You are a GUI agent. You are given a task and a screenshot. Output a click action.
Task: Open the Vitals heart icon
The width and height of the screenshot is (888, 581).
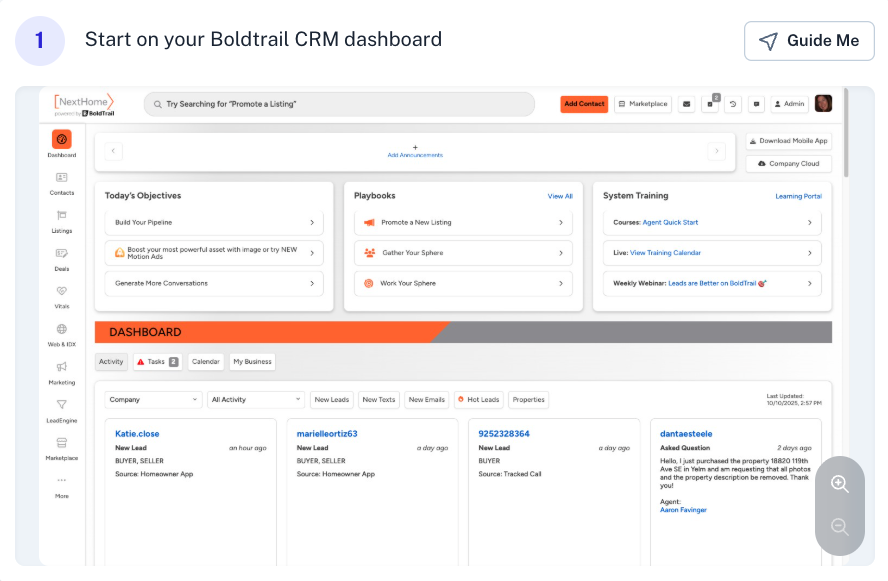pos(62,292)
